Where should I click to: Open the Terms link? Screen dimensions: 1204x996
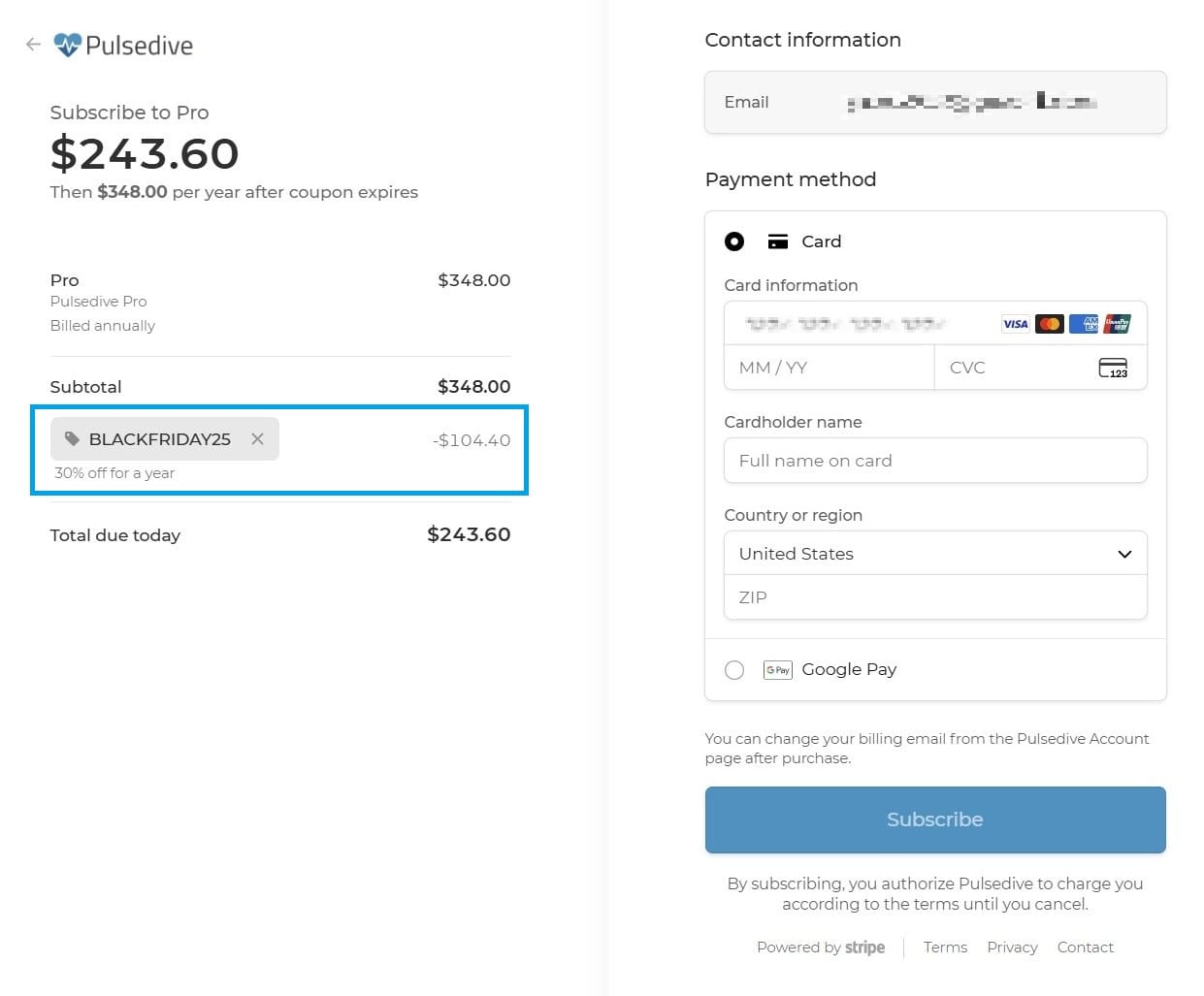coord(945,948)
